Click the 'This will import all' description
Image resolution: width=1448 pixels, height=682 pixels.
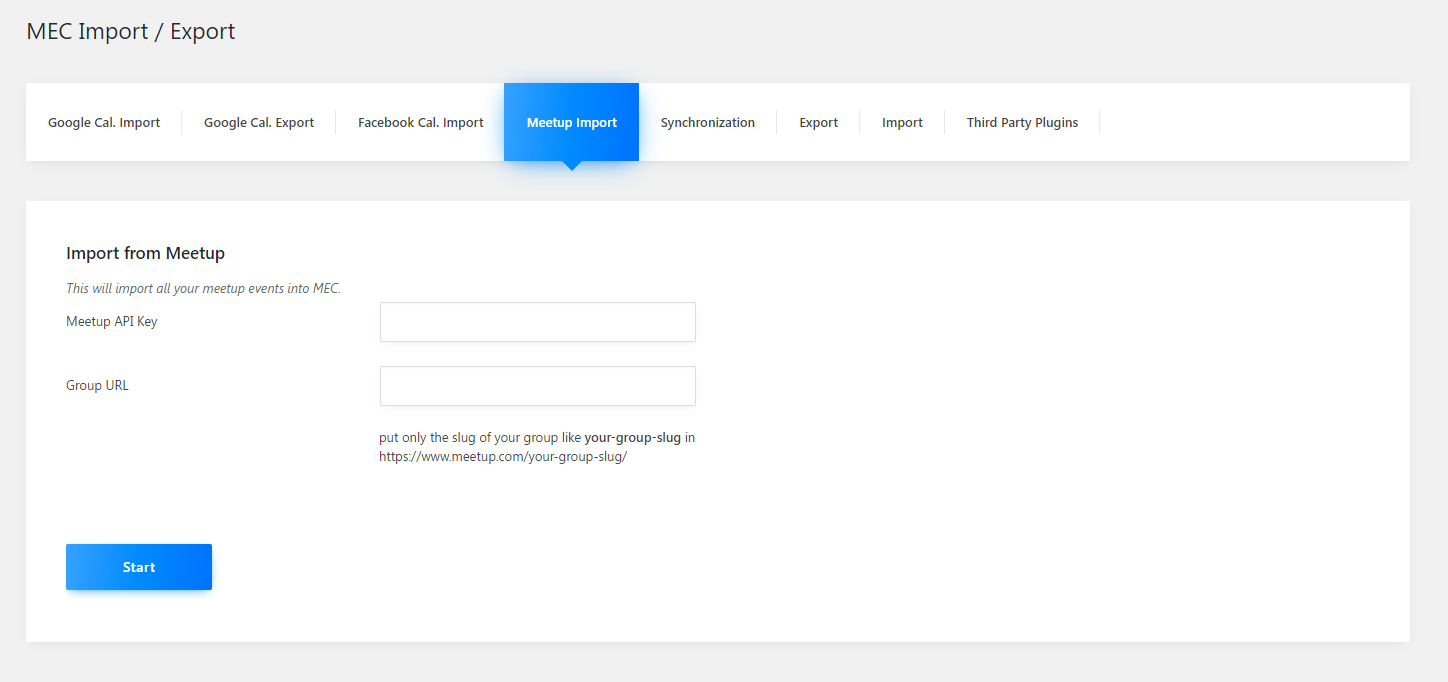[204, 288]
